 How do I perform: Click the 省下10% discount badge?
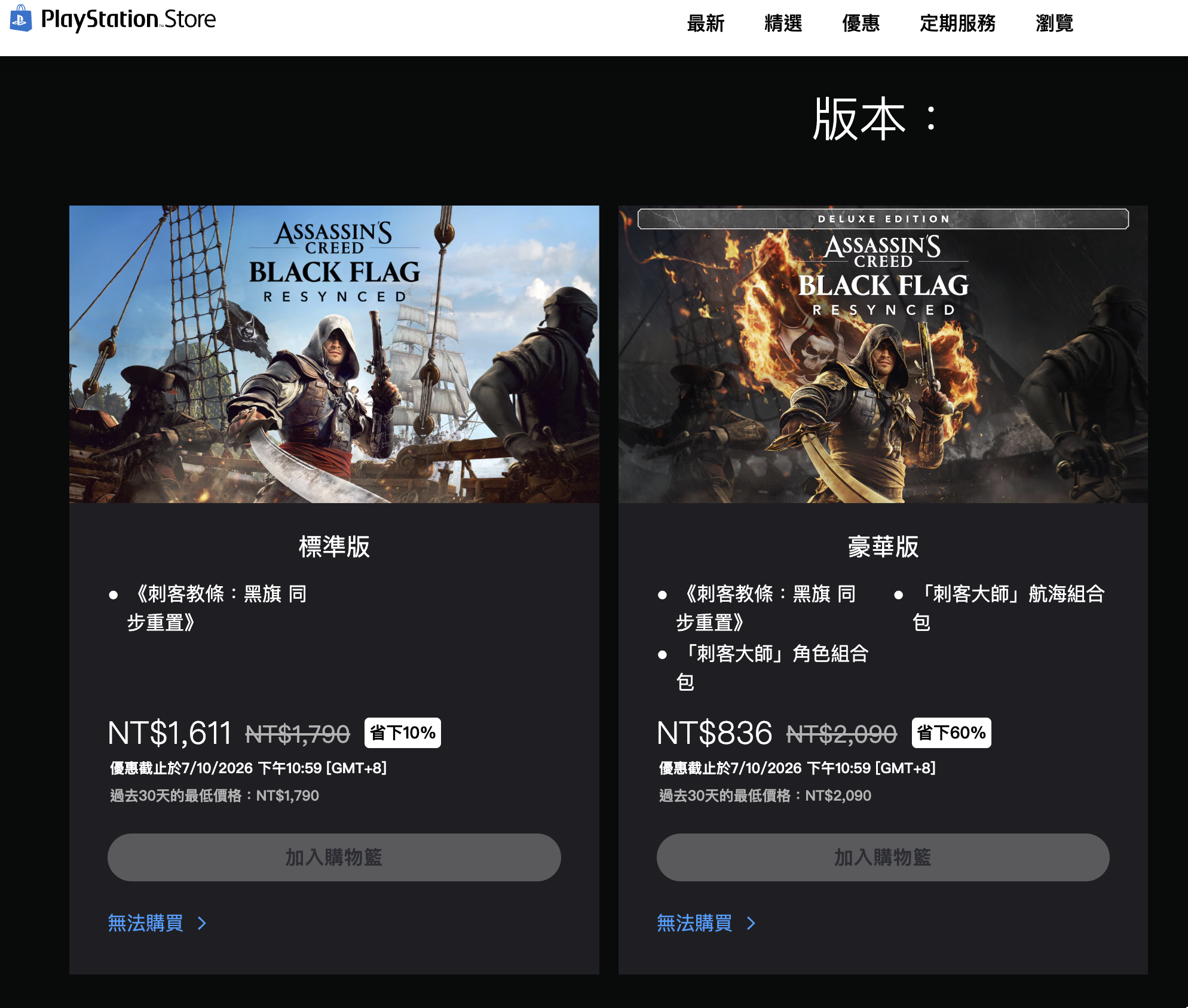403,733
